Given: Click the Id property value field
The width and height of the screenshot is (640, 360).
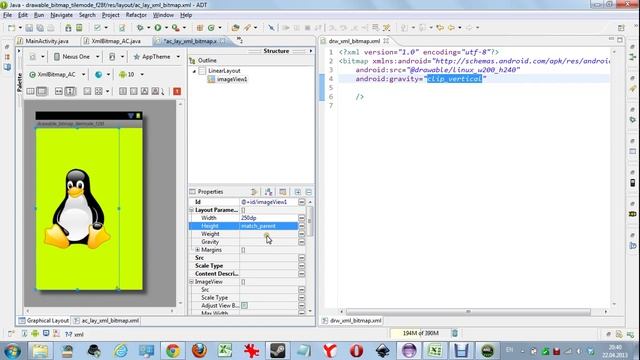Looking at the screenshot, I should [x=269, y=202].
